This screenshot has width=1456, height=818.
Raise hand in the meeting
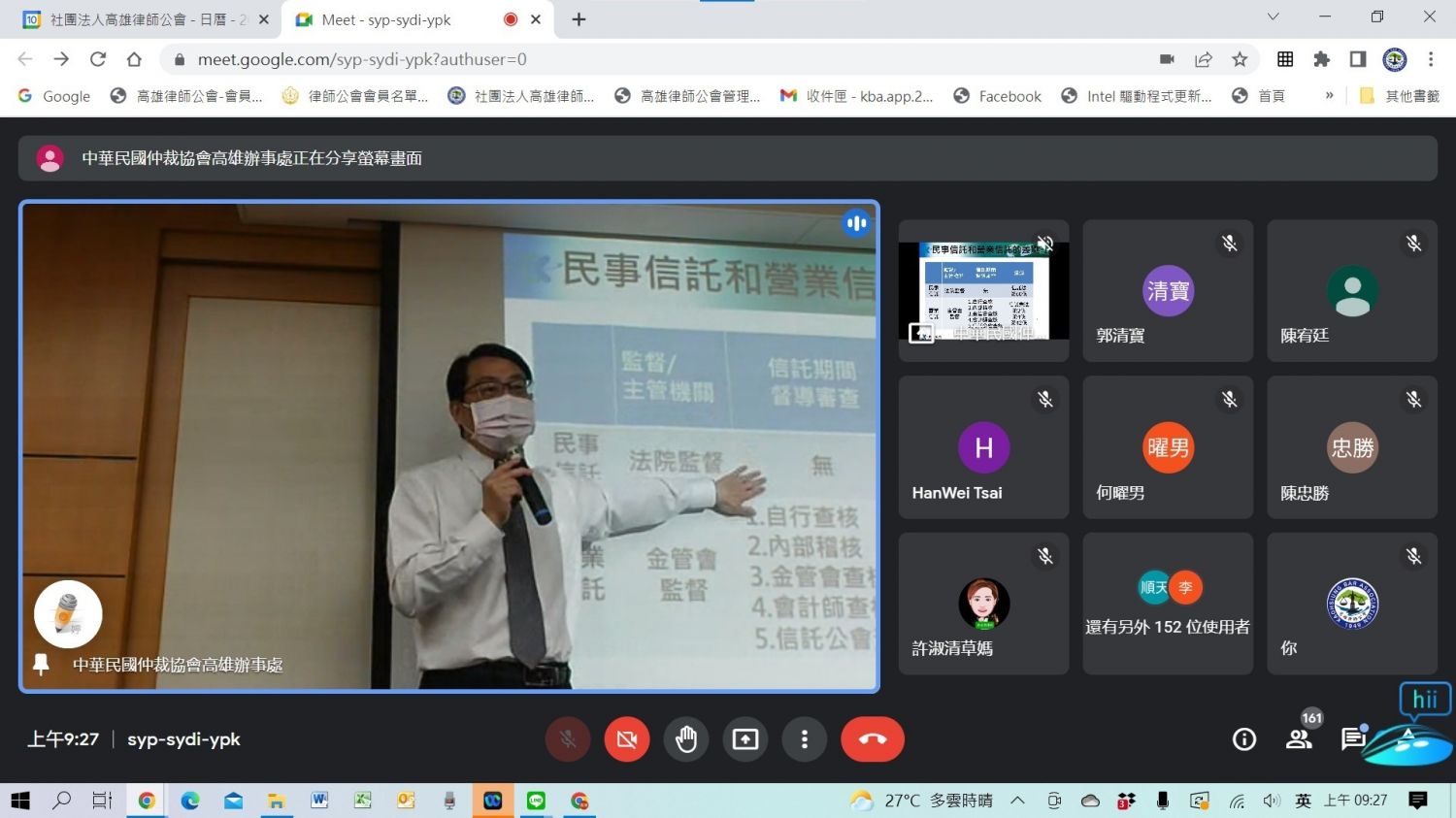[x=686, y=739]
